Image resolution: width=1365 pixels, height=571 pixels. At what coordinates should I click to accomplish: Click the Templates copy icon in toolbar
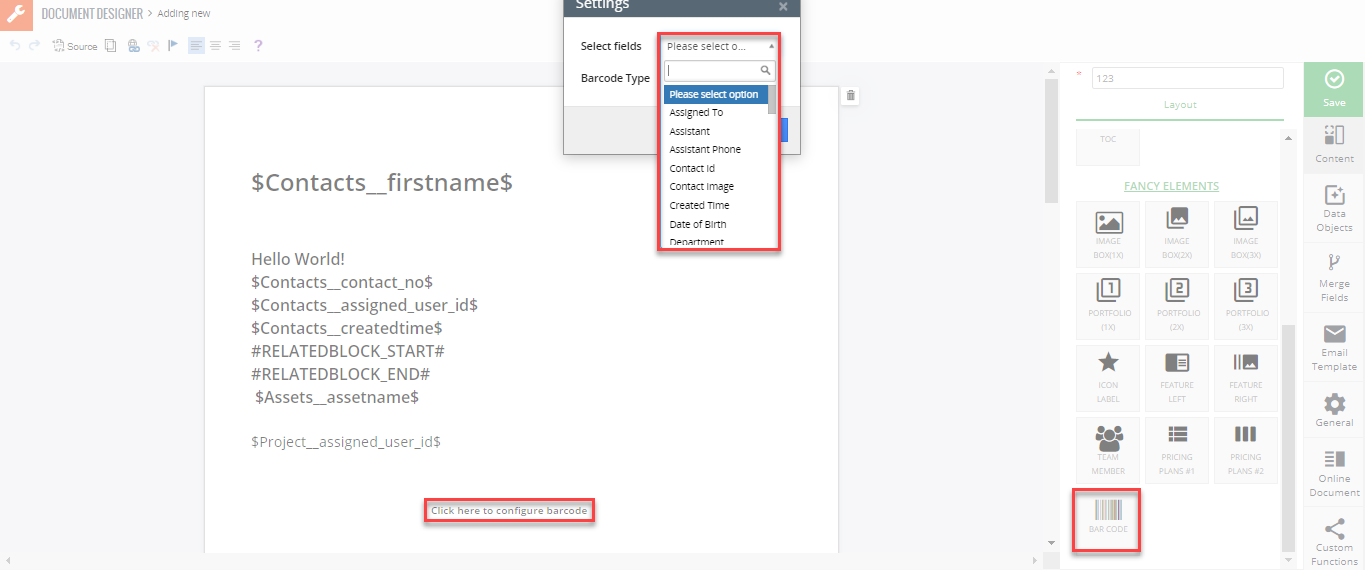(x=110, y=45)
